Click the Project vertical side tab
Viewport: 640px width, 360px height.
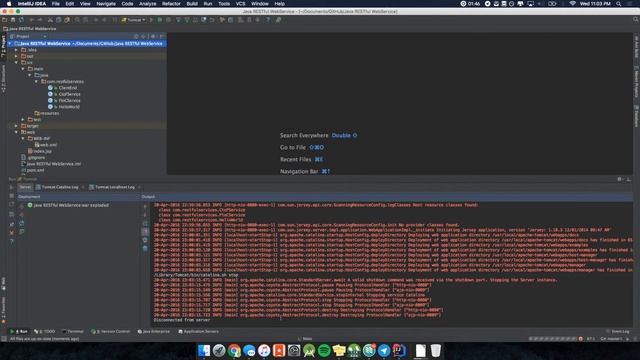click(3, 46)
